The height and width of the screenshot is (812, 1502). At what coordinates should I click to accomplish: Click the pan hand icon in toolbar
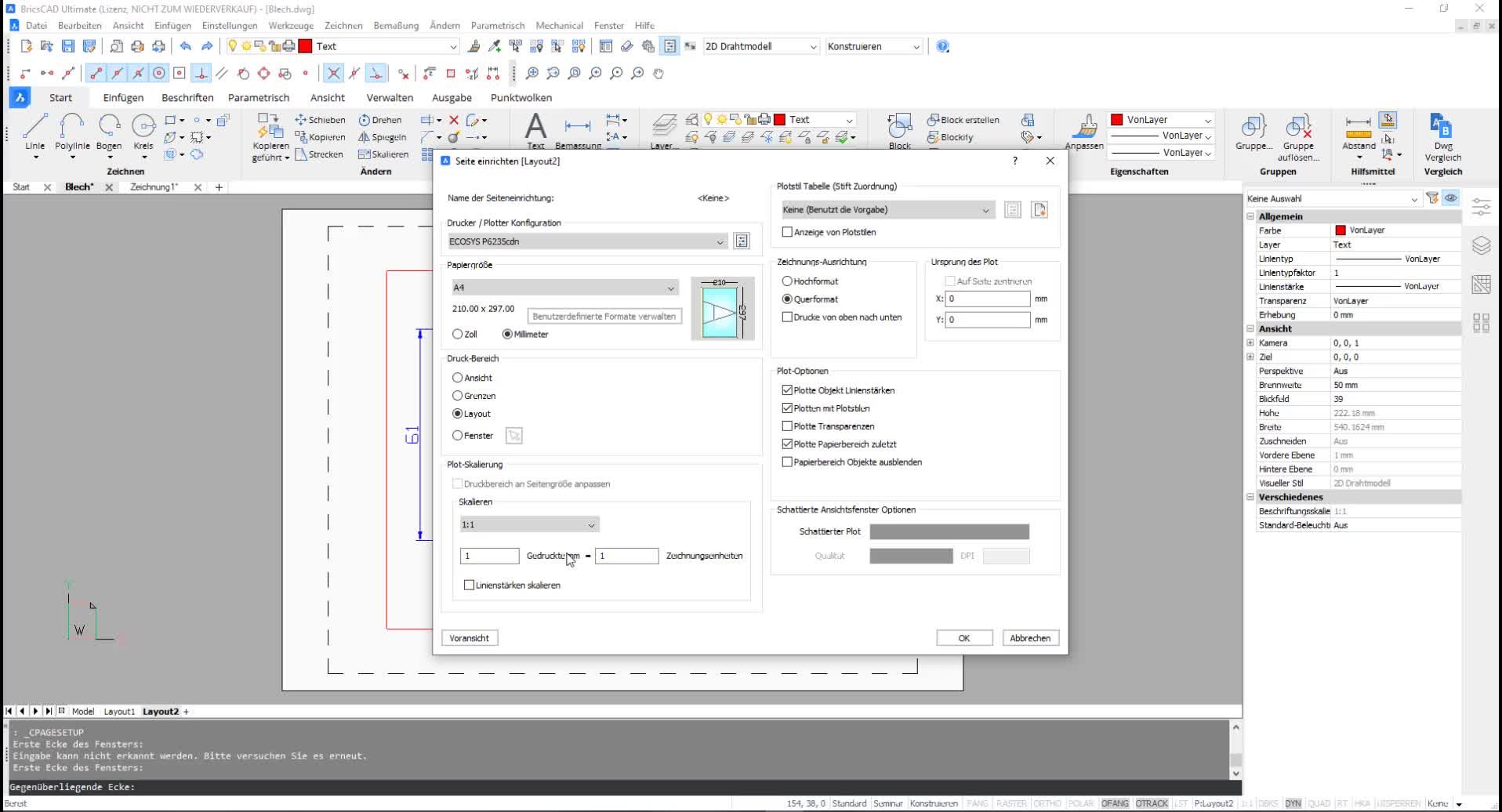click(x=658, y=73)
